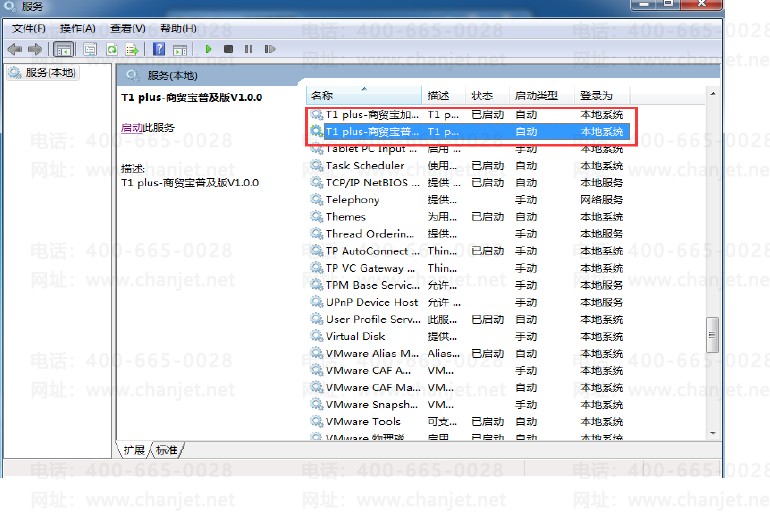Sort by the 登录为 column header
The height and width of the screenshot is (528, 770).
pos(602,95)
